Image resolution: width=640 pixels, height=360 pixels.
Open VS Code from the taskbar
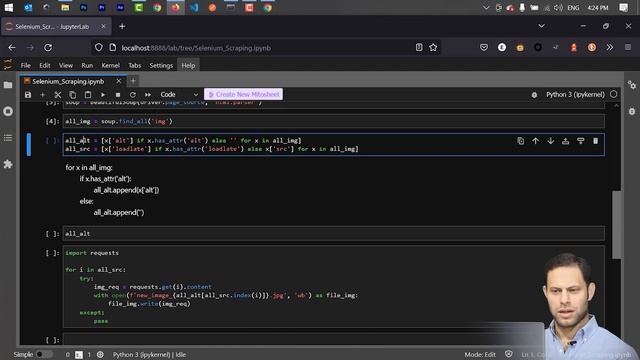click(194, 7)
